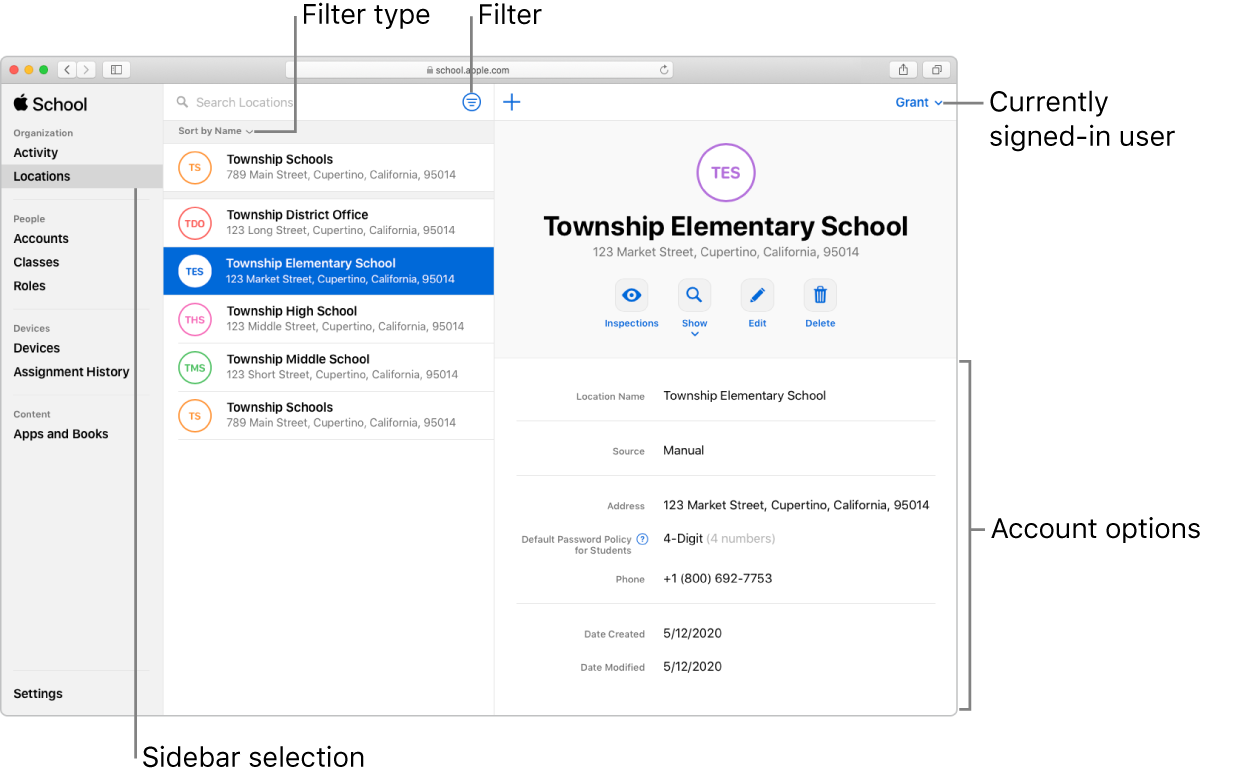The width and height of the screenshot is (1253, 779).
Task: Expand the Sort by Name dropdown
Action: click(x=215, y=131)
